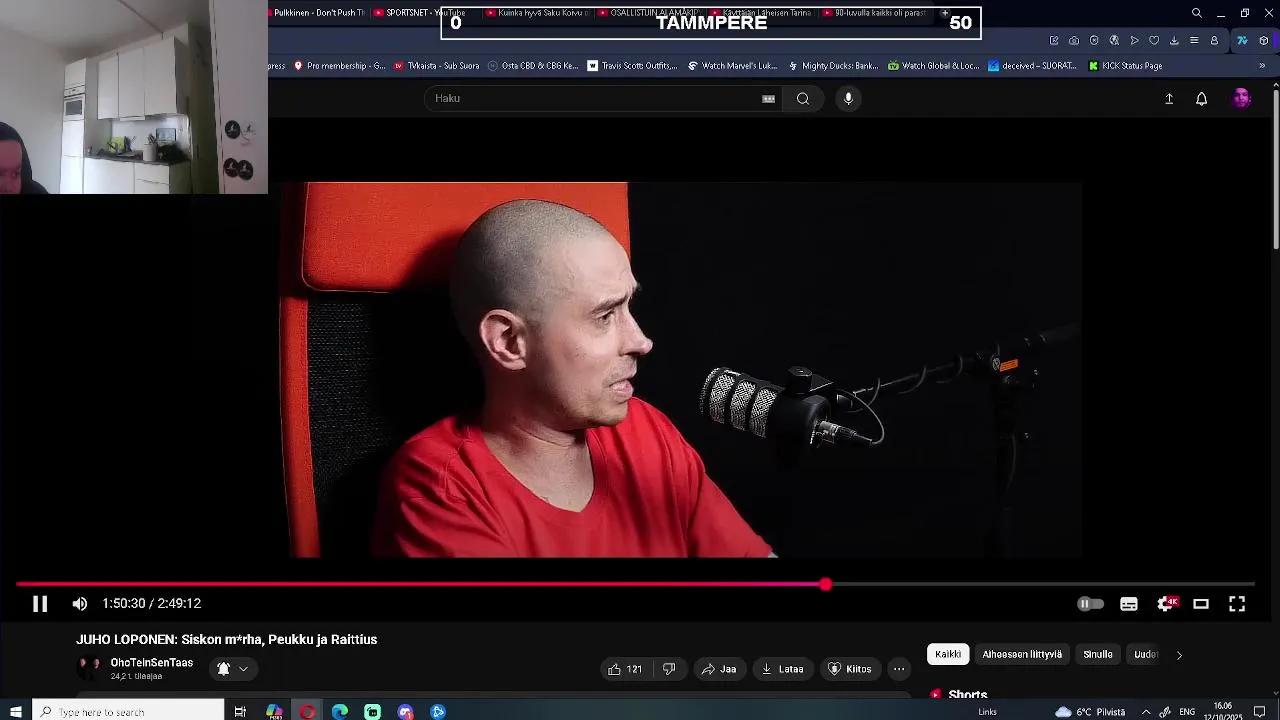Viewport: 1280px width, 720px height.
Task: Click the browser tab search magnifier
Action: point(1196,13)
